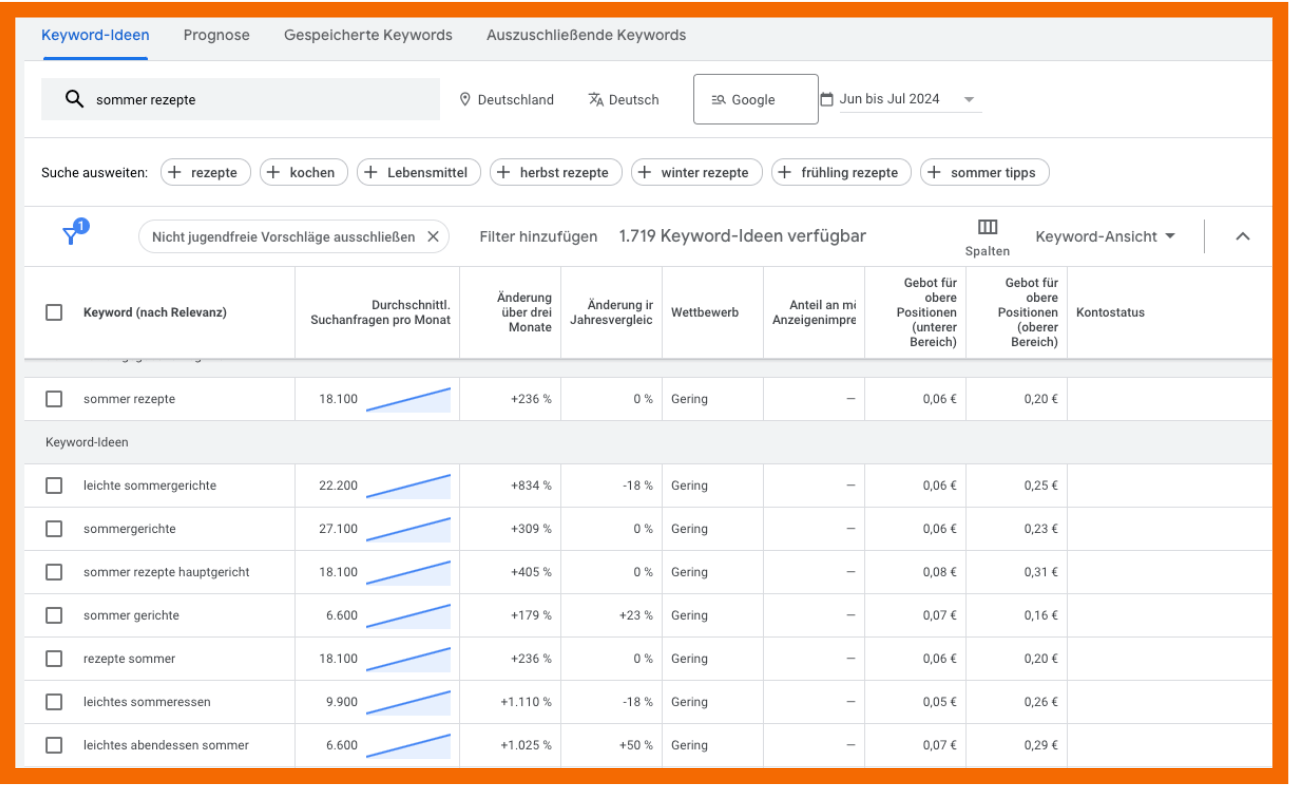Click the trend sparkline for sommergerichte
The width and height of the screenshot is (1291, 787).
[x=408, y=528]
